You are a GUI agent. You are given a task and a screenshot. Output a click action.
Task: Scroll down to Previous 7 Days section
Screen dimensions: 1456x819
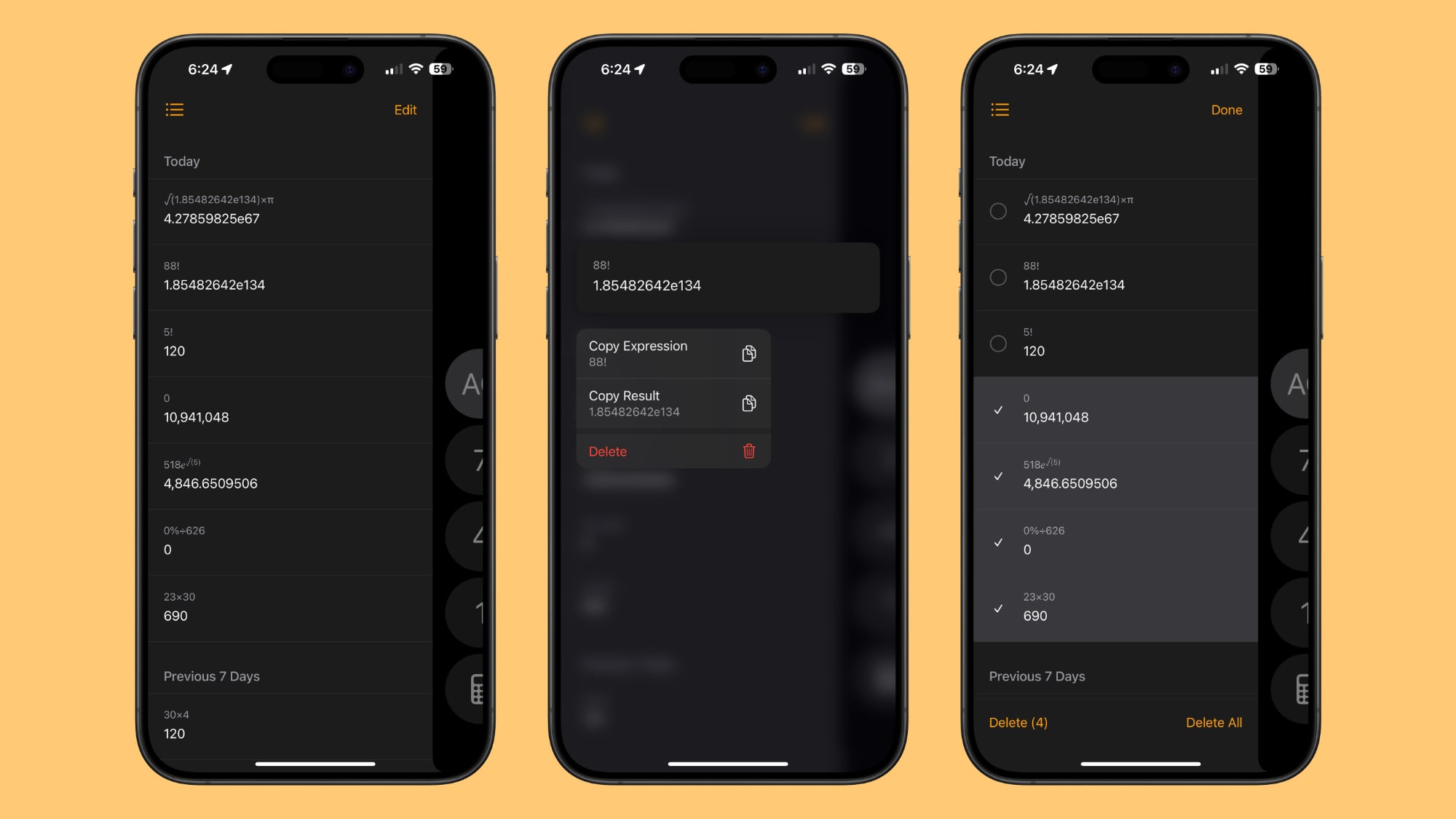[x=211, y=676]
